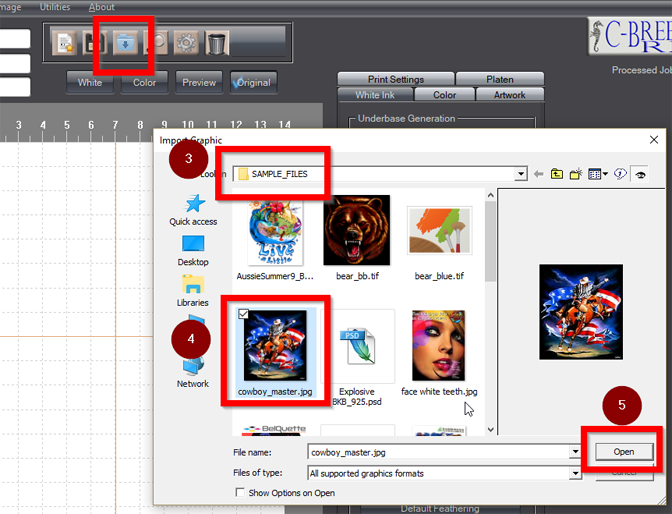The height and width of the screenshot is (514, 672).
Task: Expand the Files of type dropdown
Action: [x=575, y=473]
